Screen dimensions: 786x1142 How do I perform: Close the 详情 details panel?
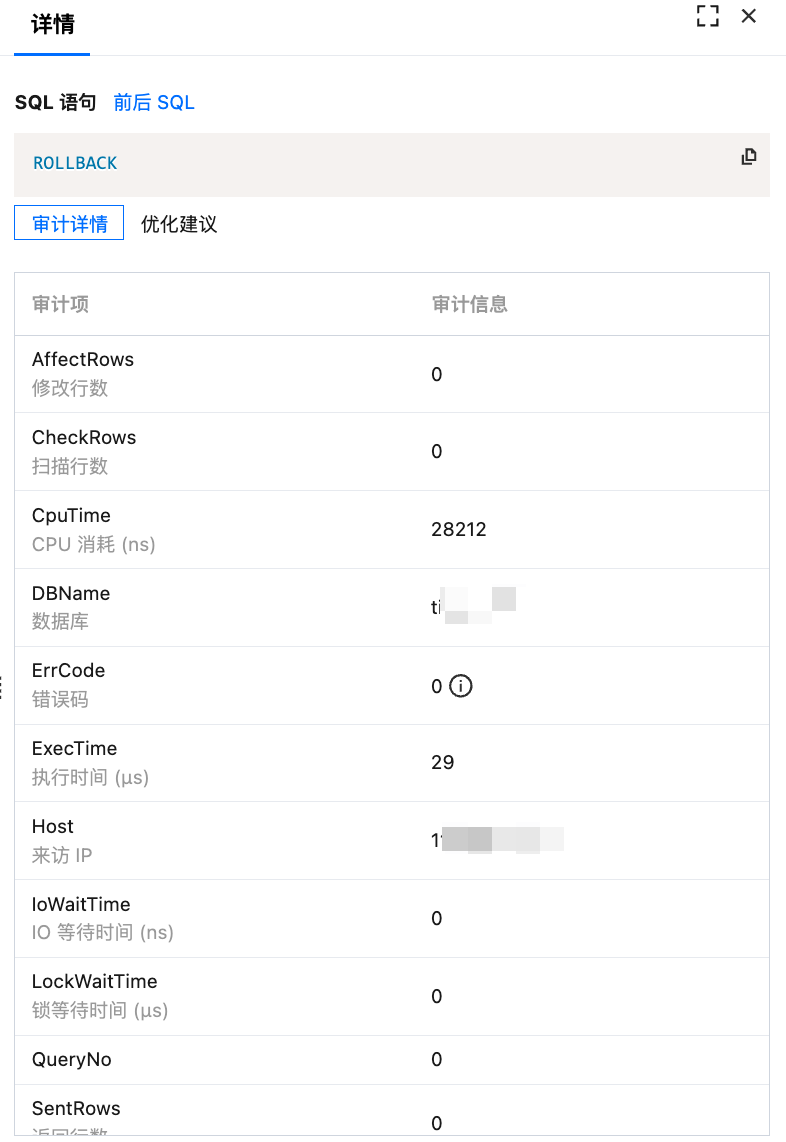click(x=748, y=16)
